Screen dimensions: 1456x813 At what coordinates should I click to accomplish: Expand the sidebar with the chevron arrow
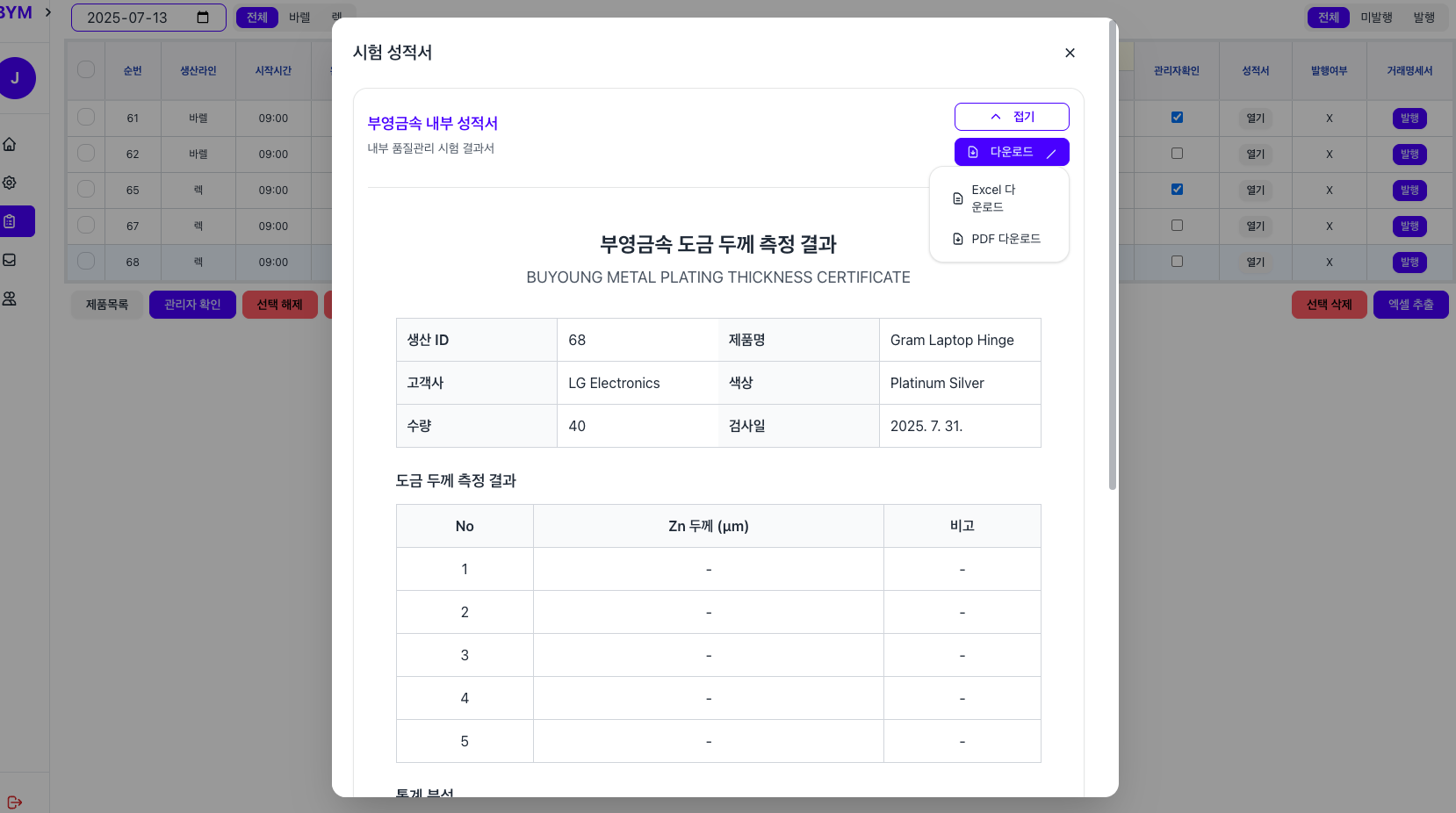click(48, 12)
